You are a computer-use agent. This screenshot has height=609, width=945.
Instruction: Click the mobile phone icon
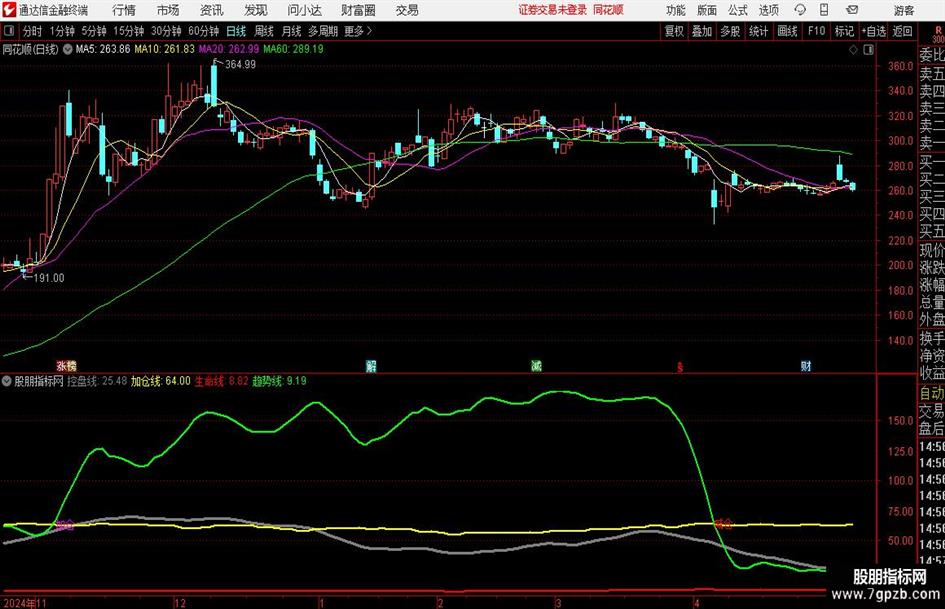coord(824,10)
